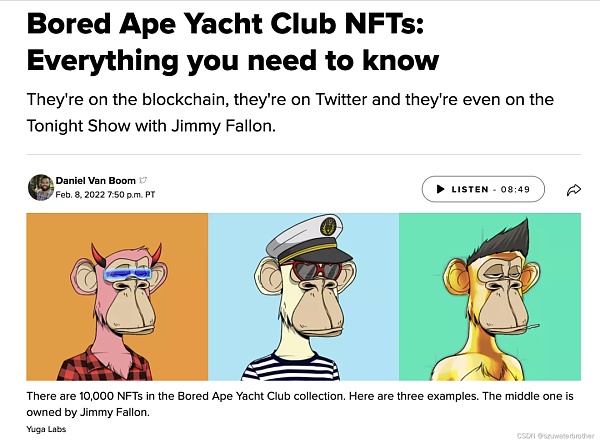Click the small icon beside author name
The height and width of the screenshot is (442, 600).
point(143,181)
